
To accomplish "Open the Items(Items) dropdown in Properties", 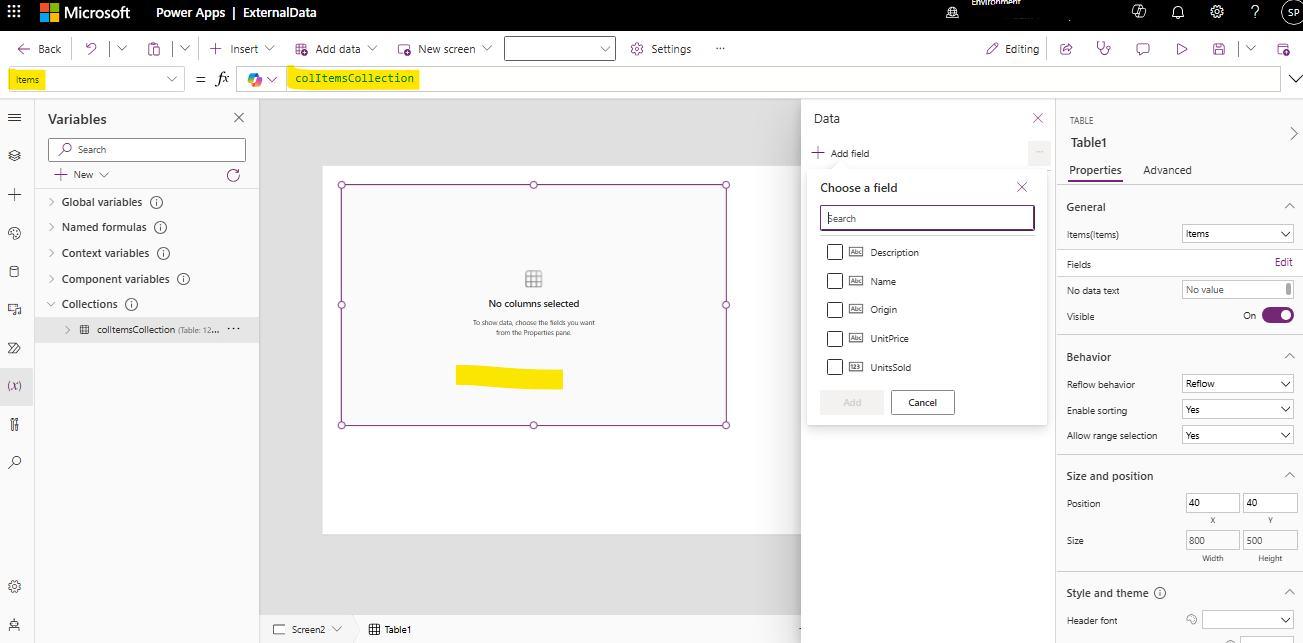I will [1238, 234].
